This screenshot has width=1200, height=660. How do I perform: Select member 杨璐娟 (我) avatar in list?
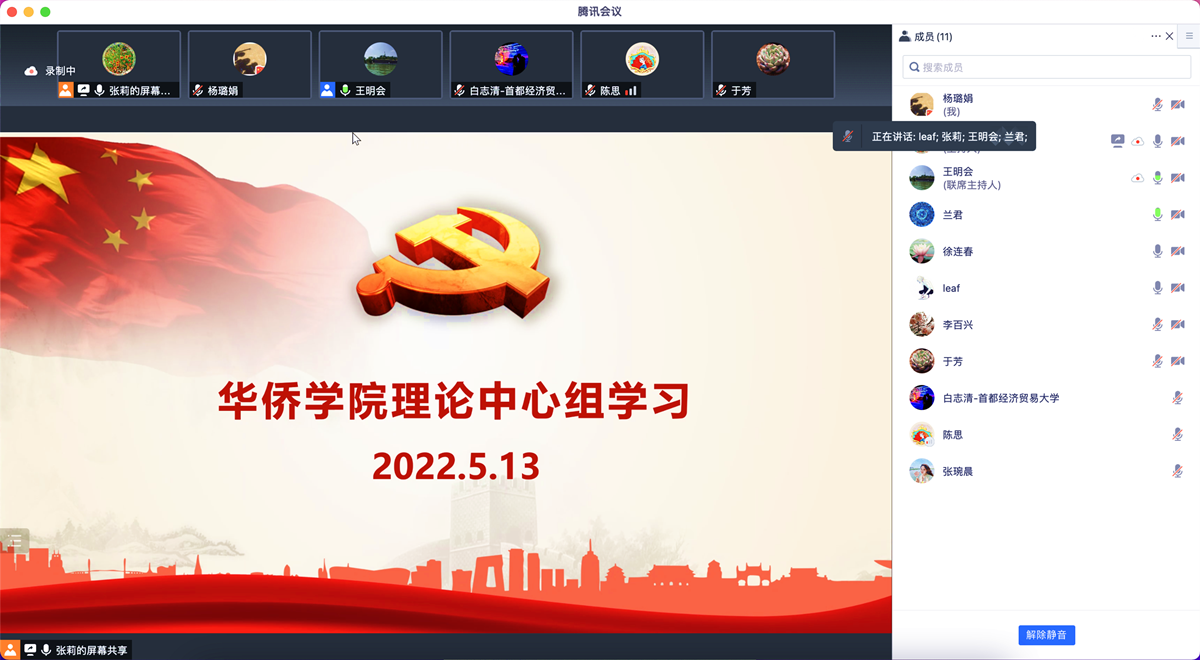922,105
